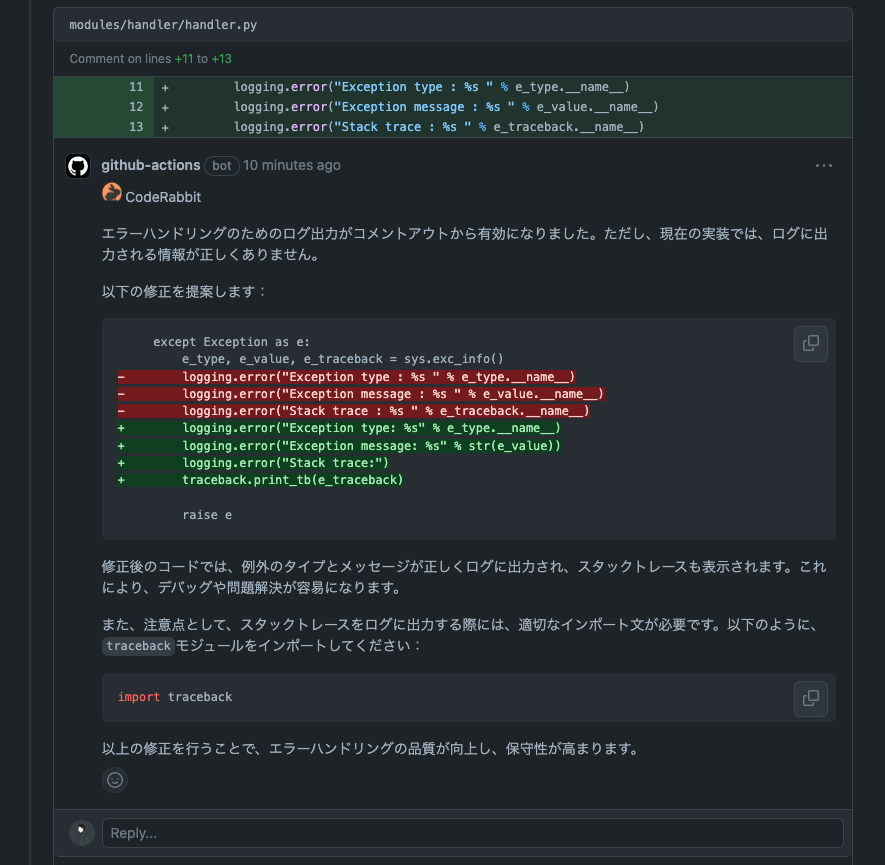
Task: Click the github-actions username link
Action: click(x=150, y=165)
